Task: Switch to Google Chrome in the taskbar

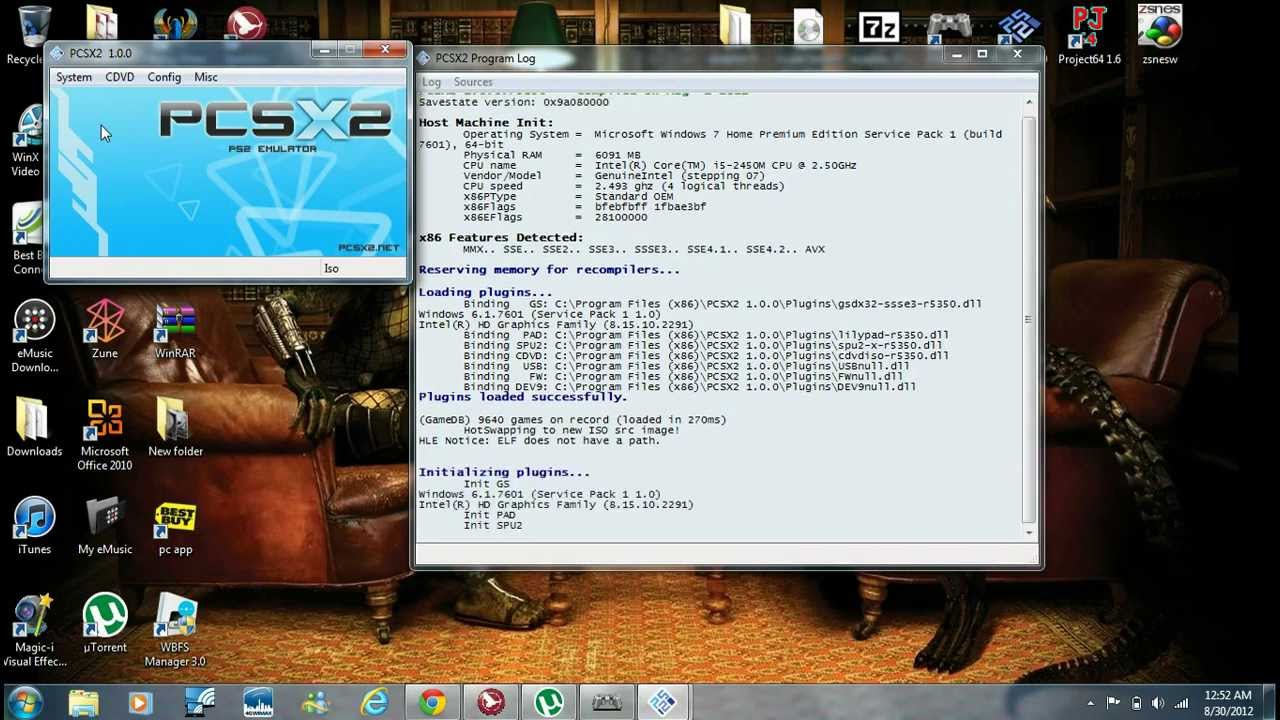Action: (432, 702)
